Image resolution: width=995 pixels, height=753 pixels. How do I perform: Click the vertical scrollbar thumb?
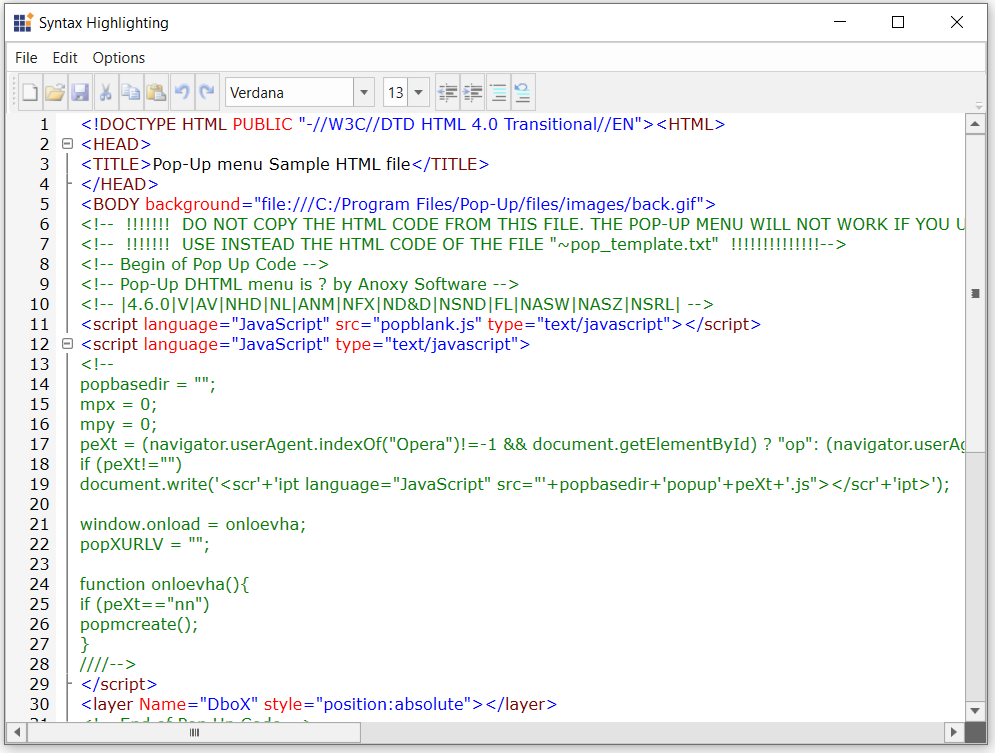[x=975, y=293]
